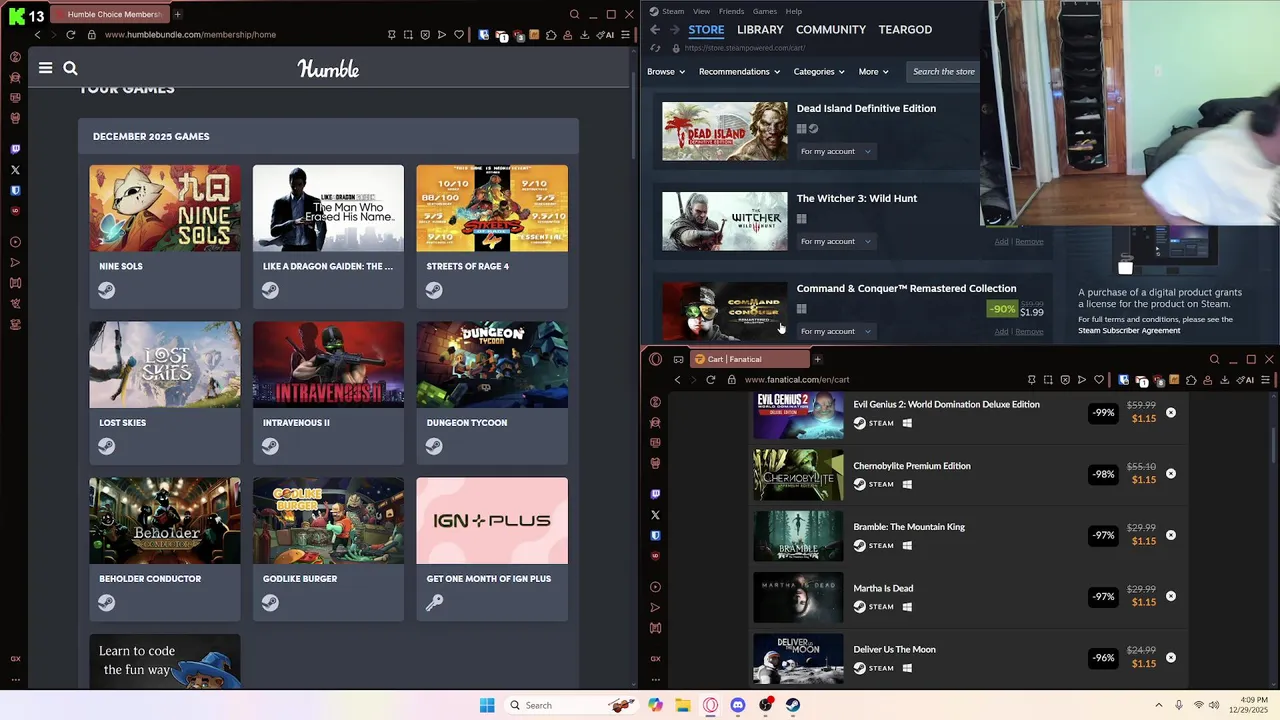Click the Humble logo

coord(328,69)
